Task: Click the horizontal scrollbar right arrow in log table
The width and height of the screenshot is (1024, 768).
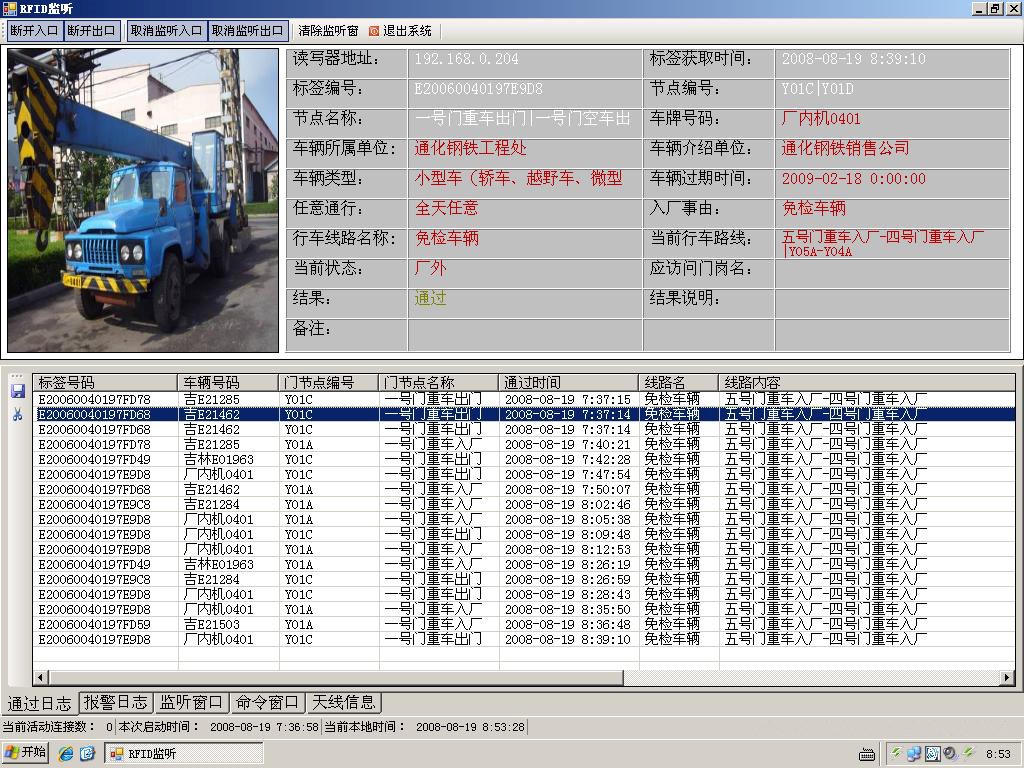Action: click(x=1006, y=678)
